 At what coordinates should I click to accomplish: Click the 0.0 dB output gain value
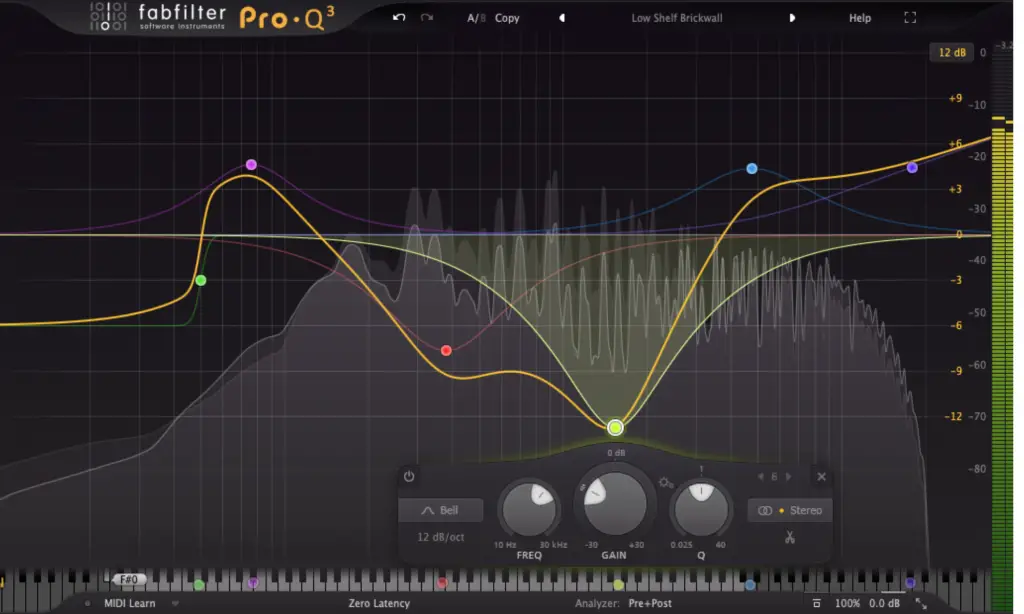pyautogui.click(x=884, y=604)
